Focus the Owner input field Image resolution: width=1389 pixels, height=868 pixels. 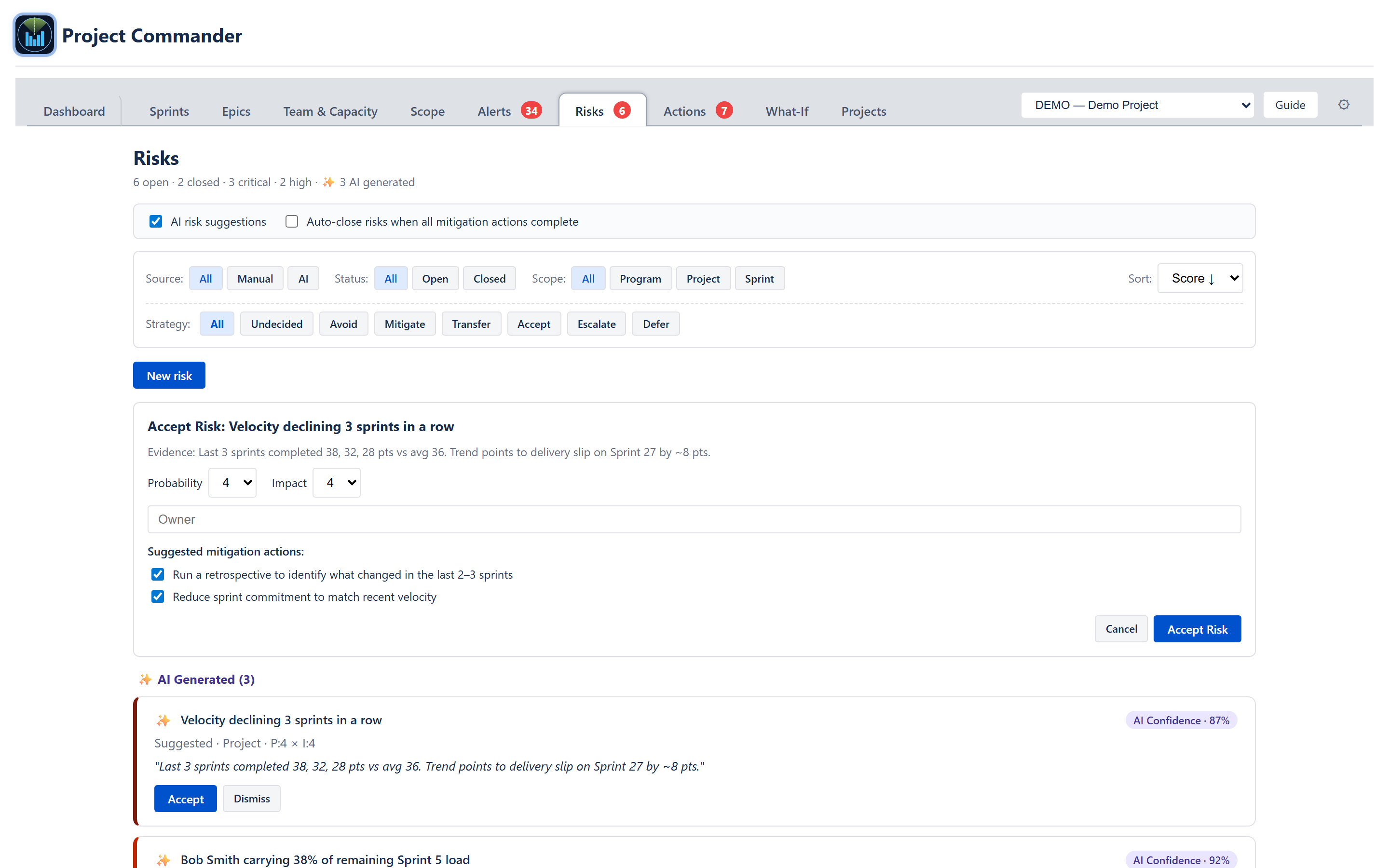click(x=694, y=519)
